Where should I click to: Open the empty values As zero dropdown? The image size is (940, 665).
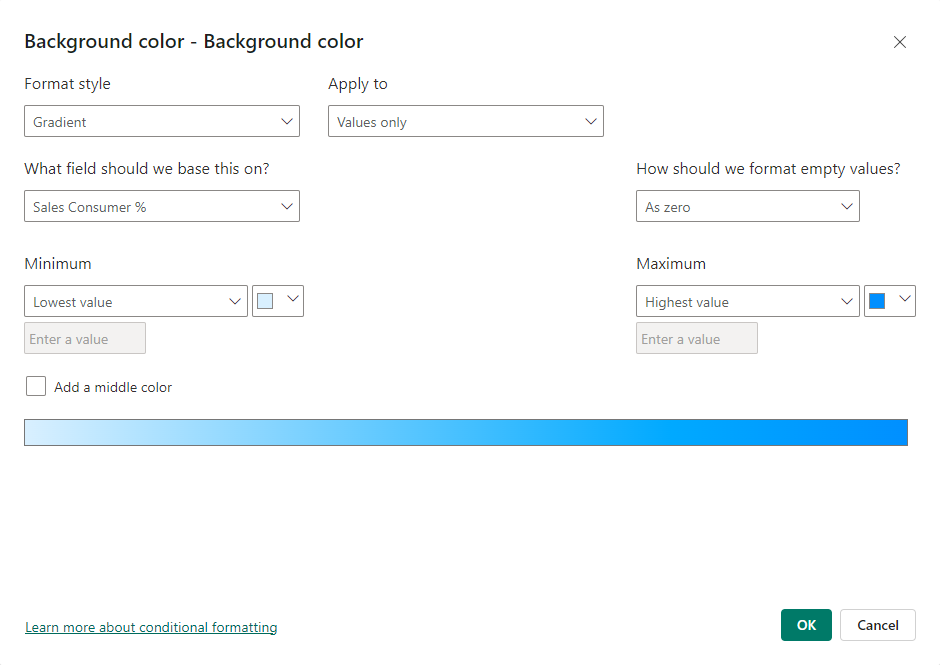[x=748, y=206]
